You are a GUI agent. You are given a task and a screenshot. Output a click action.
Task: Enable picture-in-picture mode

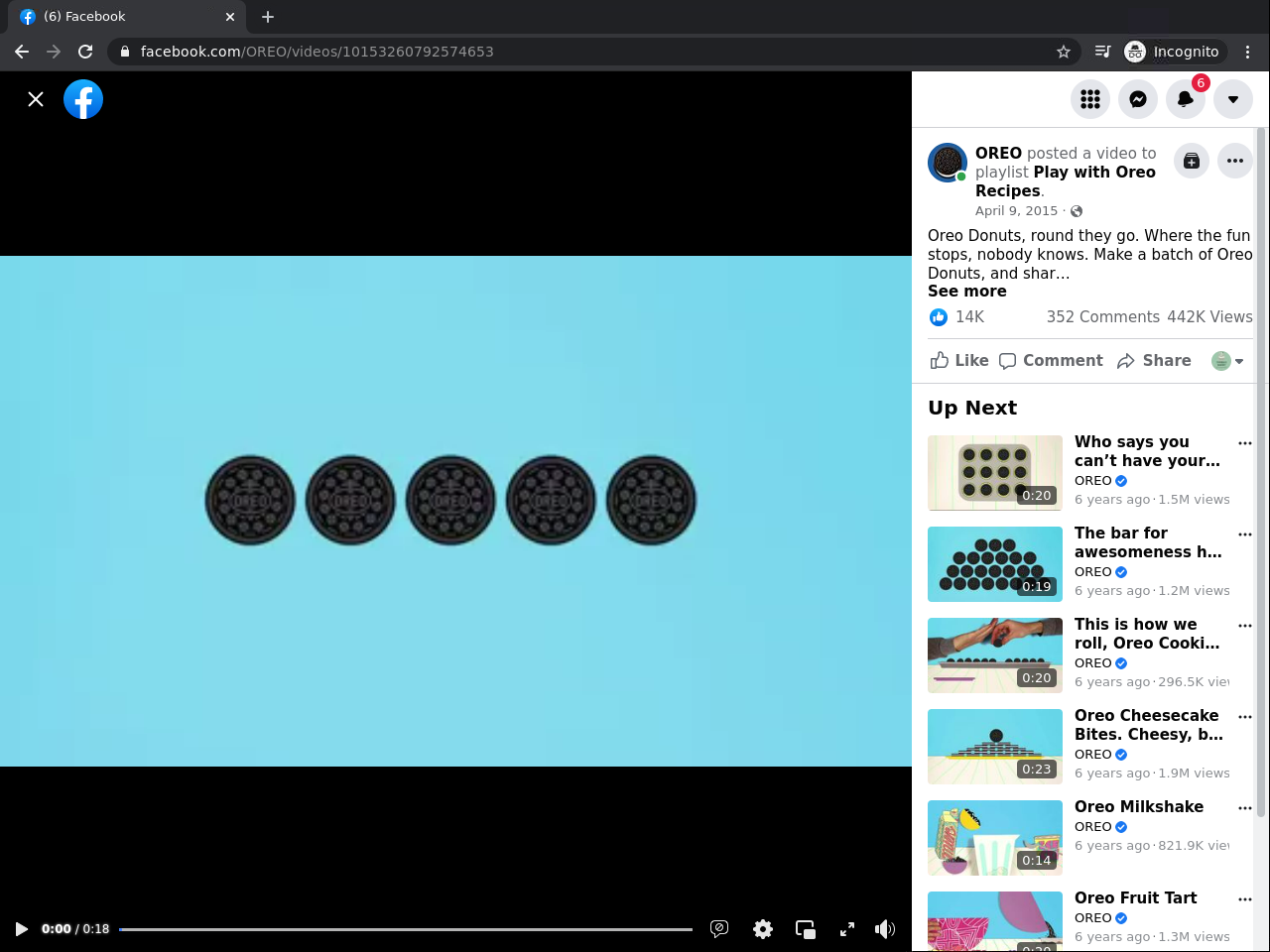tap(806, 929)
